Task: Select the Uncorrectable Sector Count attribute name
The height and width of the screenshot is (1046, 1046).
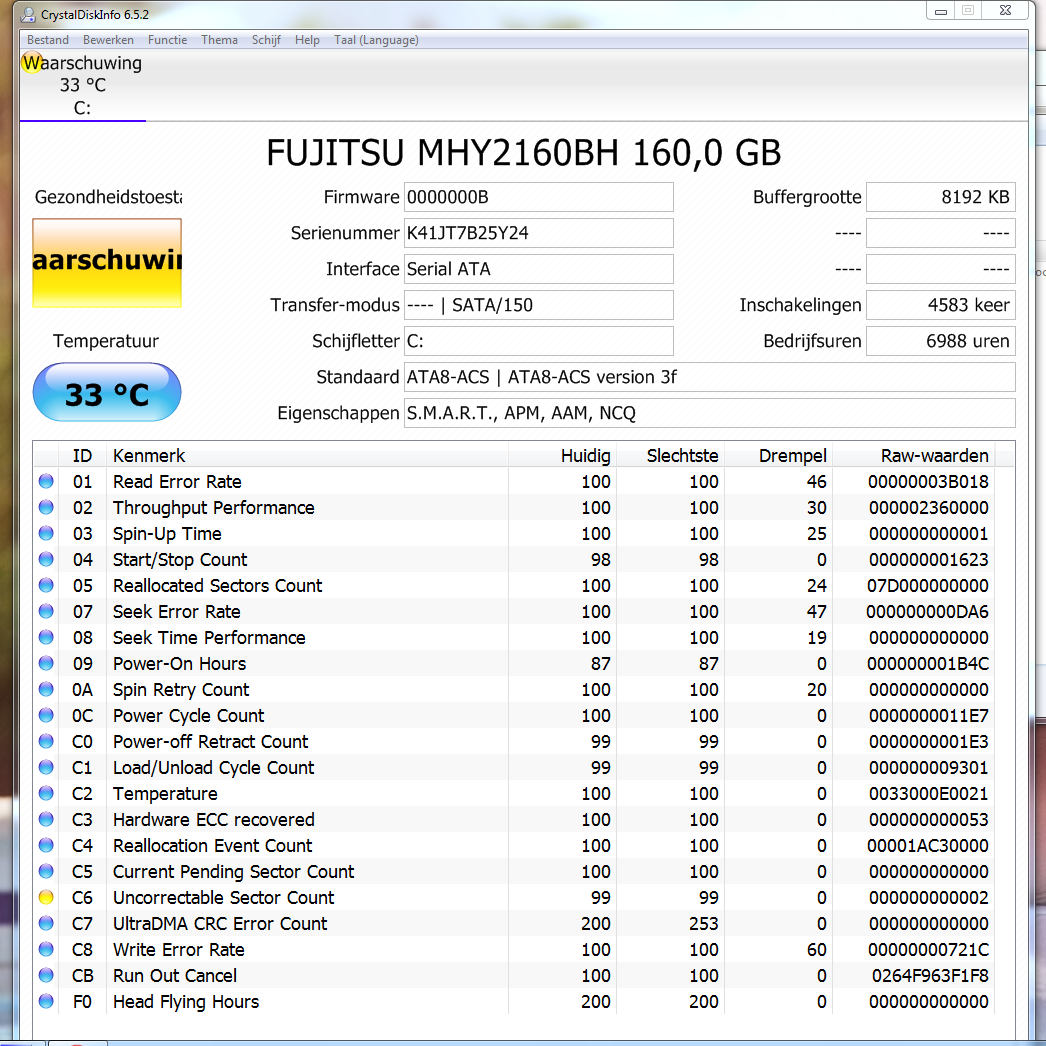Action: coord(223,898)
